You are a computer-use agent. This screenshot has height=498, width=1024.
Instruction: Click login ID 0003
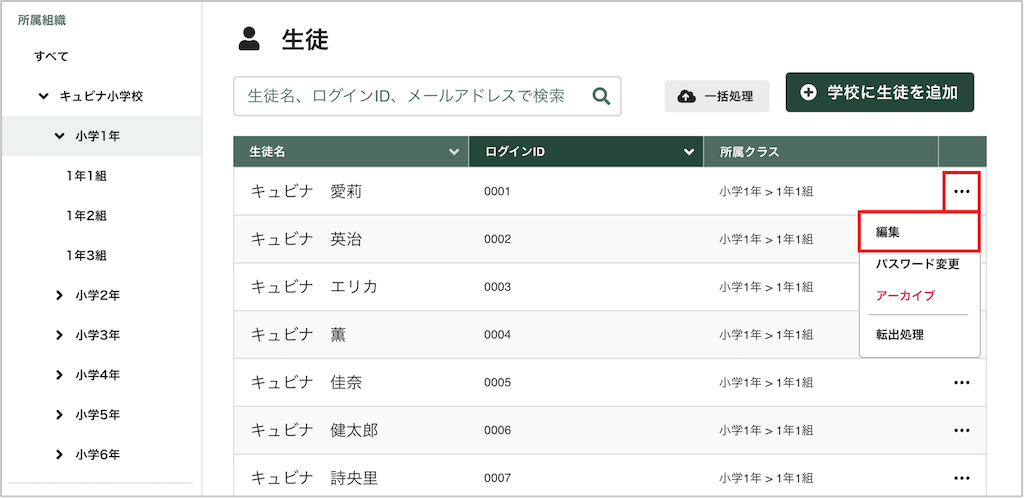point(497,287)
